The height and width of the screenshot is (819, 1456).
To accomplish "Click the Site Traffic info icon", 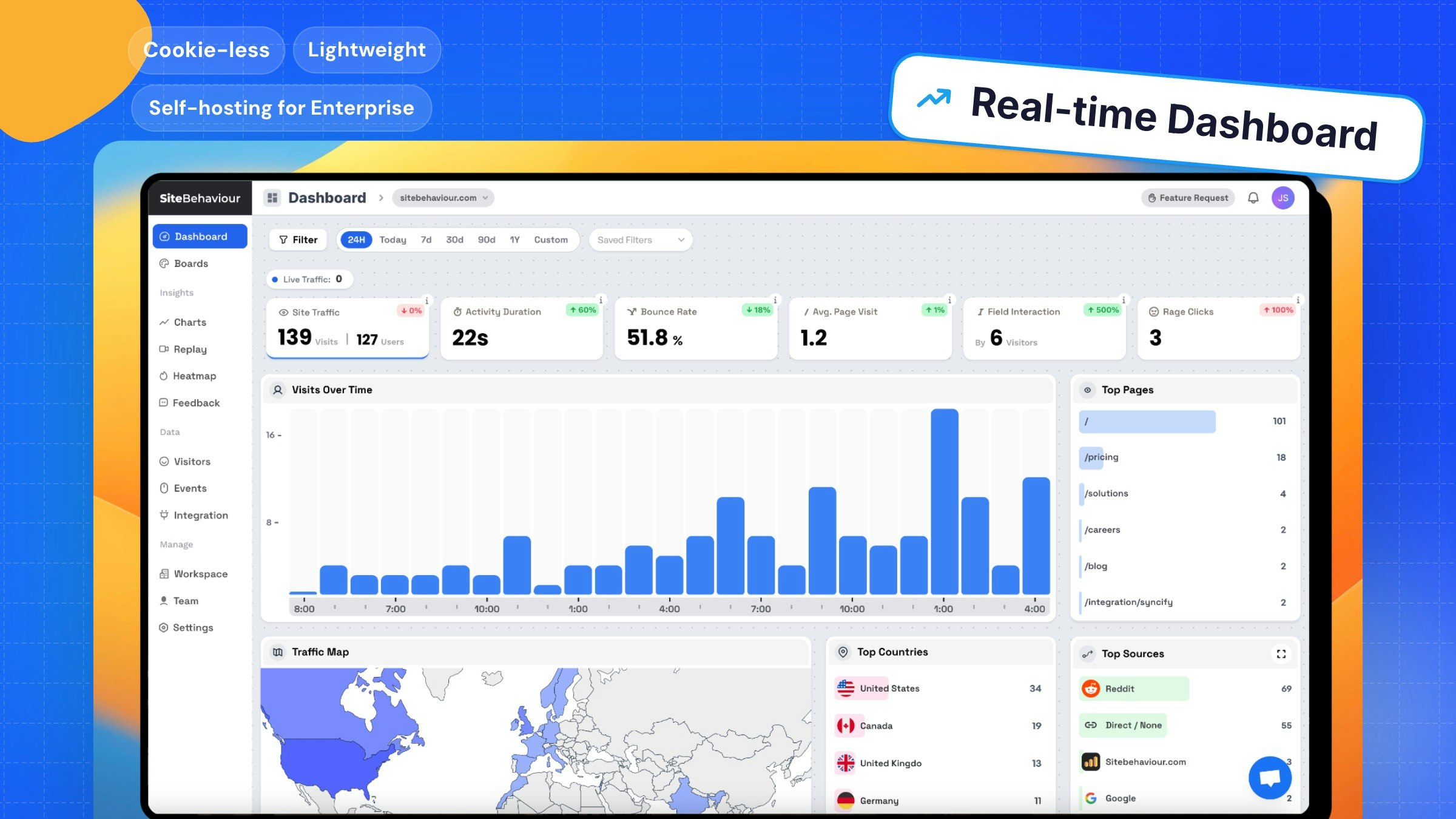I will (x=427, y=300).
